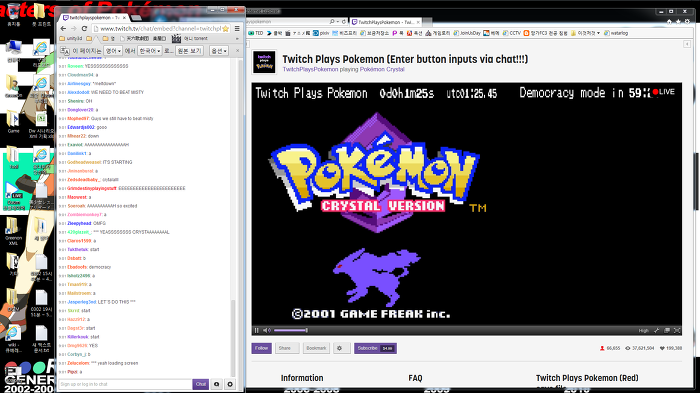This screenshot has width=700, height=393.
Task: Go forward in the Chrome chat window
Action: pos(73,29)
